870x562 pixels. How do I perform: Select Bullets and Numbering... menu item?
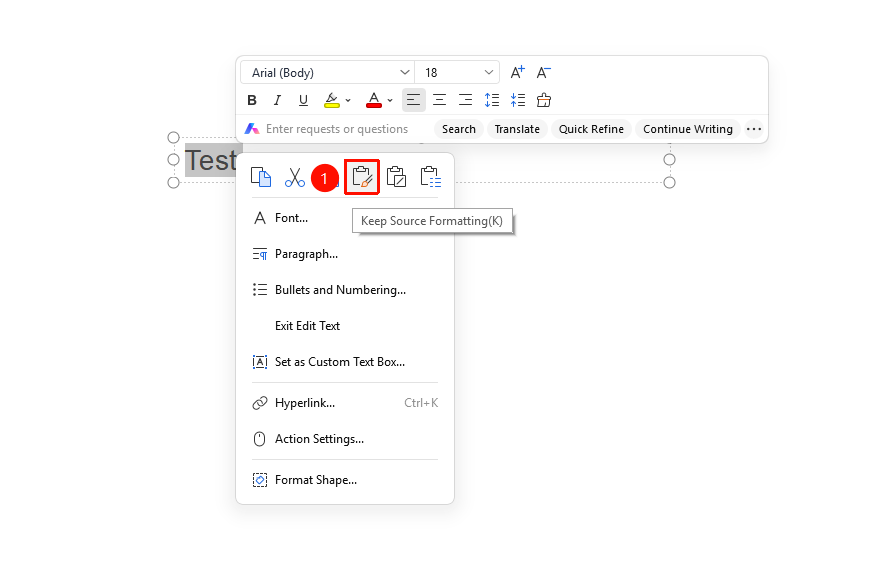coord(345,290)
